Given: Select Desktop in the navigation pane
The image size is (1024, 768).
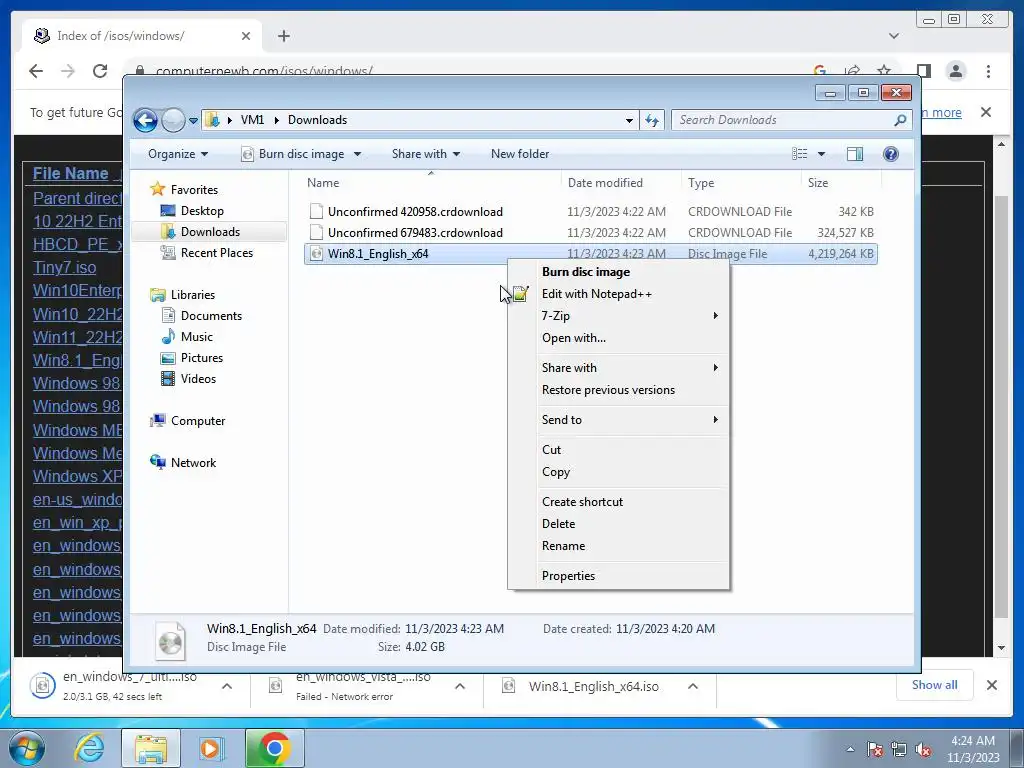Looking at the screenshot, I should (202, 211).
